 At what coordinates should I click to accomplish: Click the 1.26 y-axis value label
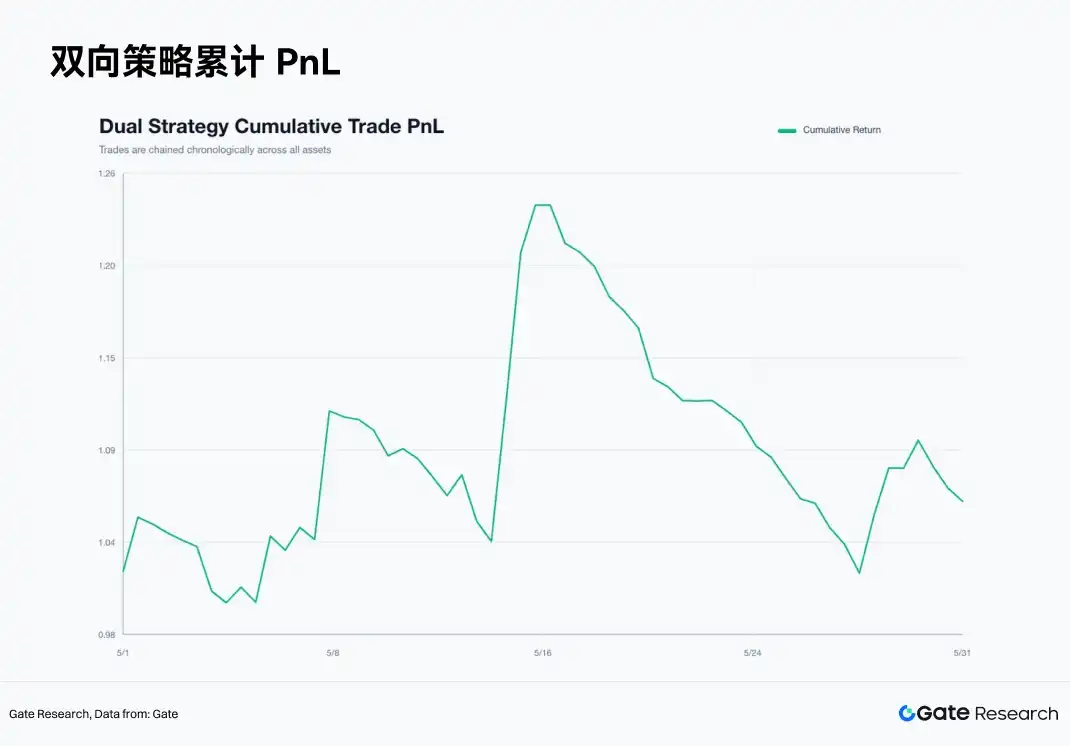point(106,173)
